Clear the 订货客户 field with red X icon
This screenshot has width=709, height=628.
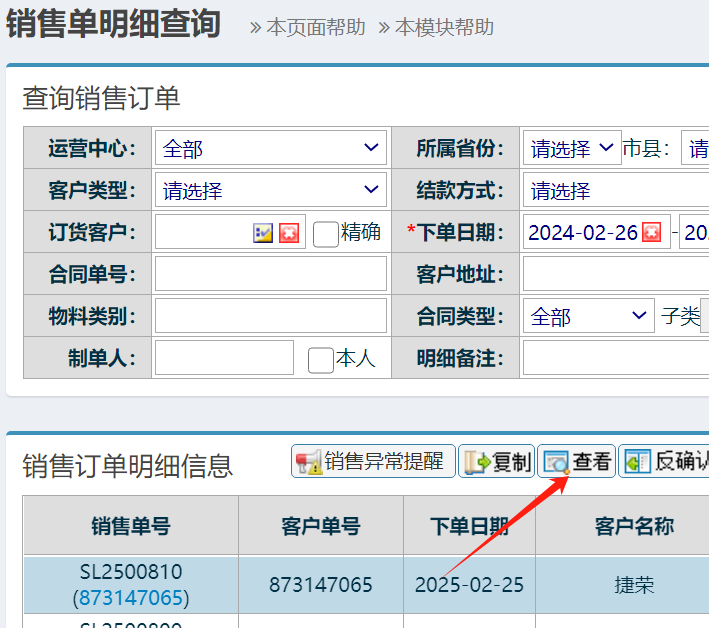(x=289, y=233)
